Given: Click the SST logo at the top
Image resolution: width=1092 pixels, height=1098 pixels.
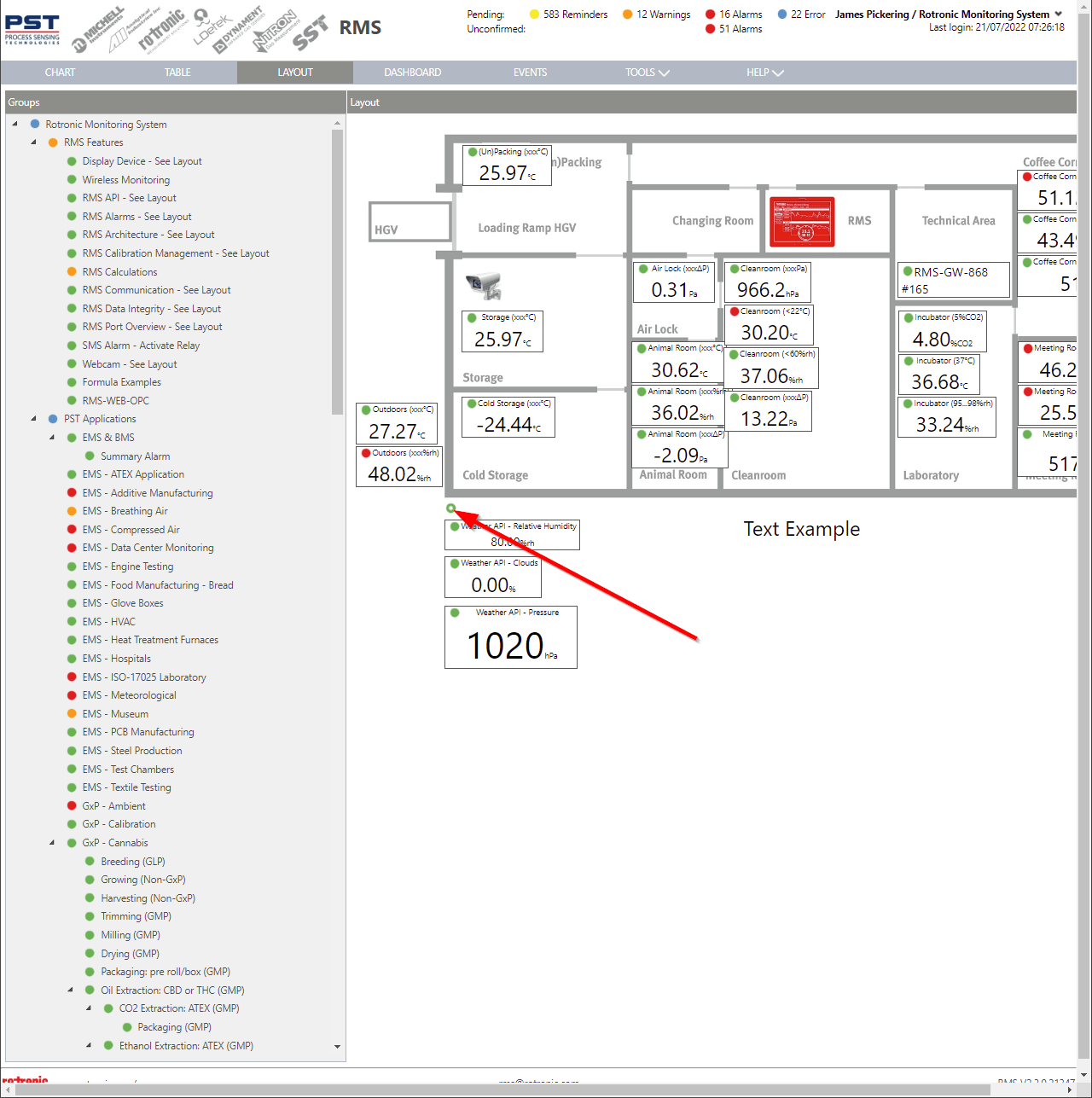Looking at the screenshot, I should click(x=309, y=29).
